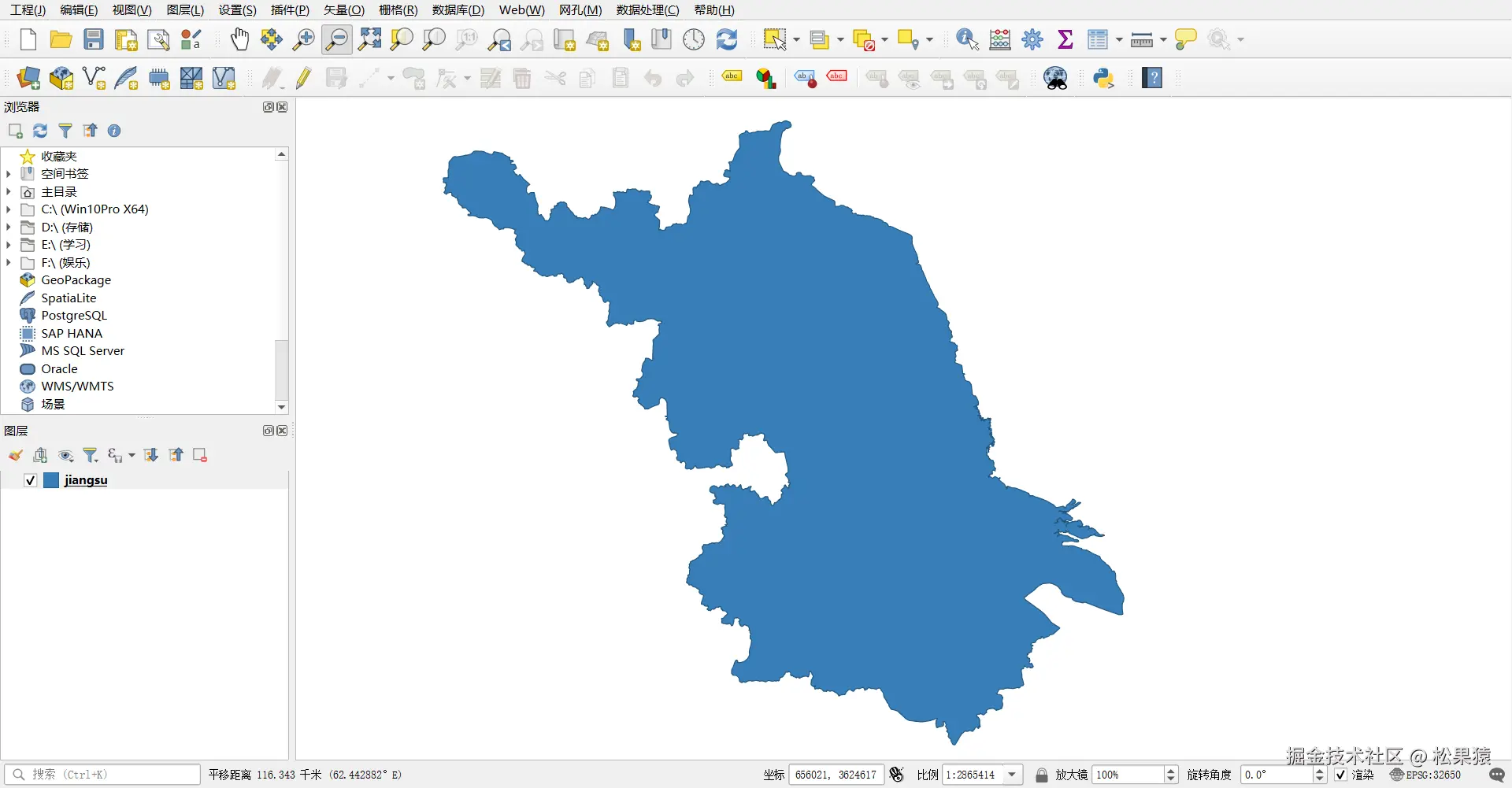Expand the 空间书签 tree node
The width and height of the screenshot is (1512, 788).
pyautogui.click(x=9, y=174)
